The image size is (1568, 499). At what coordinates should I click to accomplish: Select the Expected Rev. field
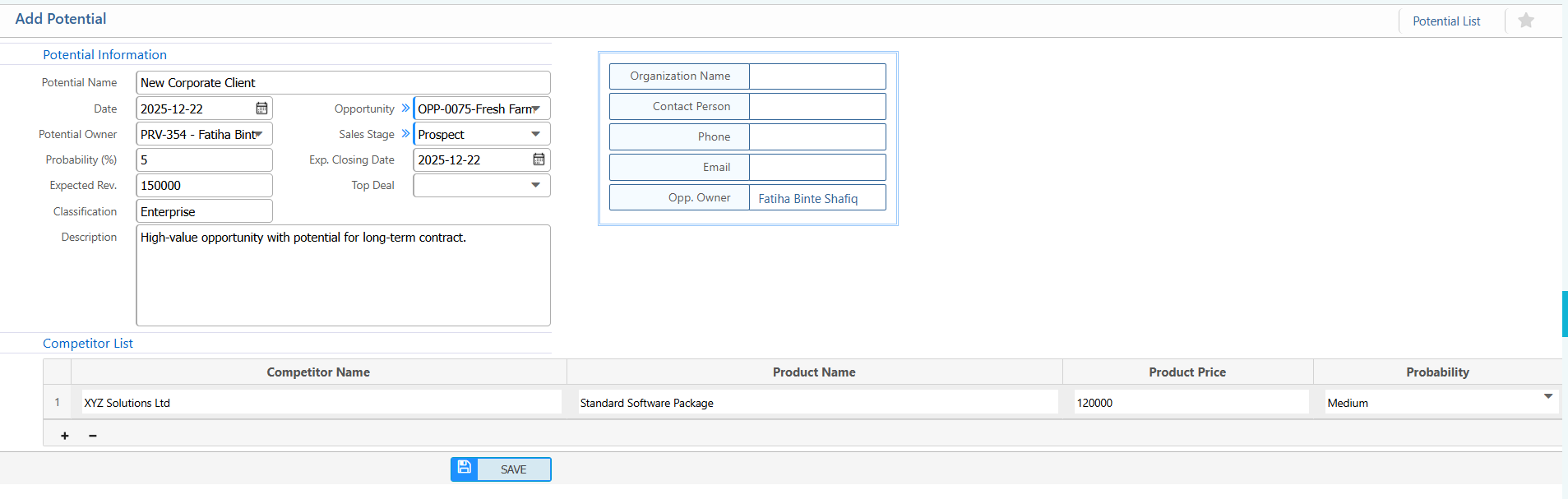coord(204,186)
